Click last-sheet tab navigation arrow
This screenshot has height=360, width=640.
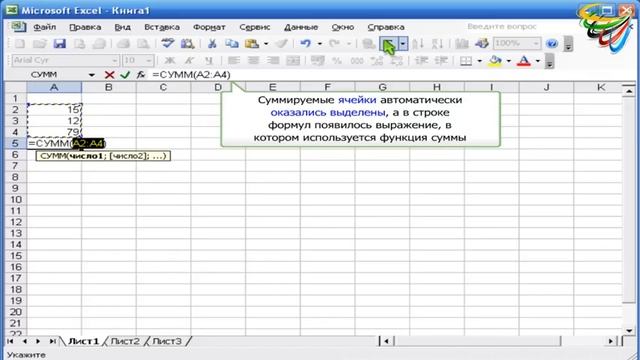click(52, 341)
